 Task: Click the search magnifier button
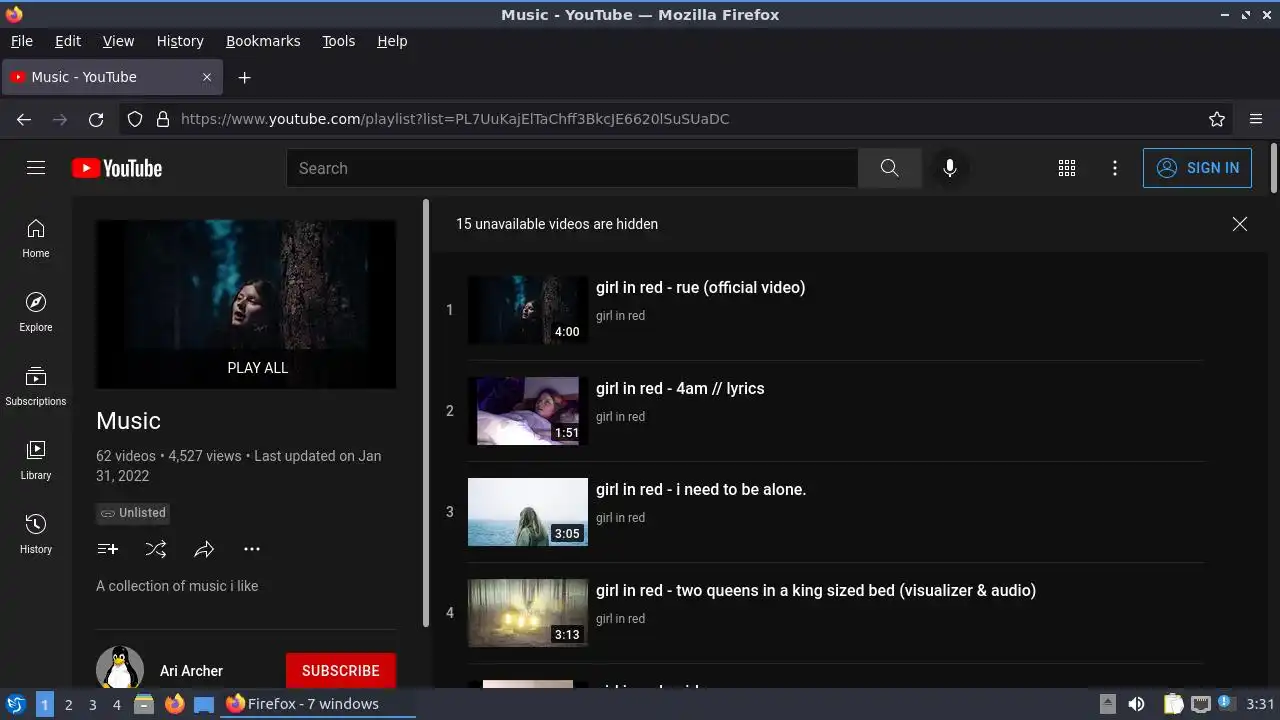[889, 168]
